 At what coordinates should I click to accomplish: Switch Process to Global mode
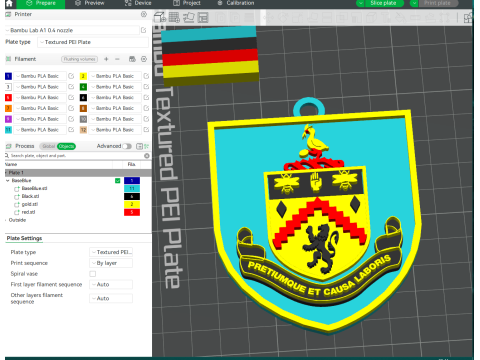click(x=48, y=146)
